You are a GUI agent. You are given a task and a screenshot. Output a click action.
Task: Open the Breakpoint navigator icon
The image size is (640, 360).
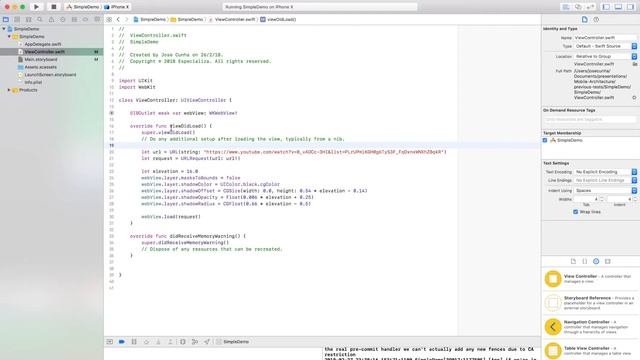coord(85,19)
